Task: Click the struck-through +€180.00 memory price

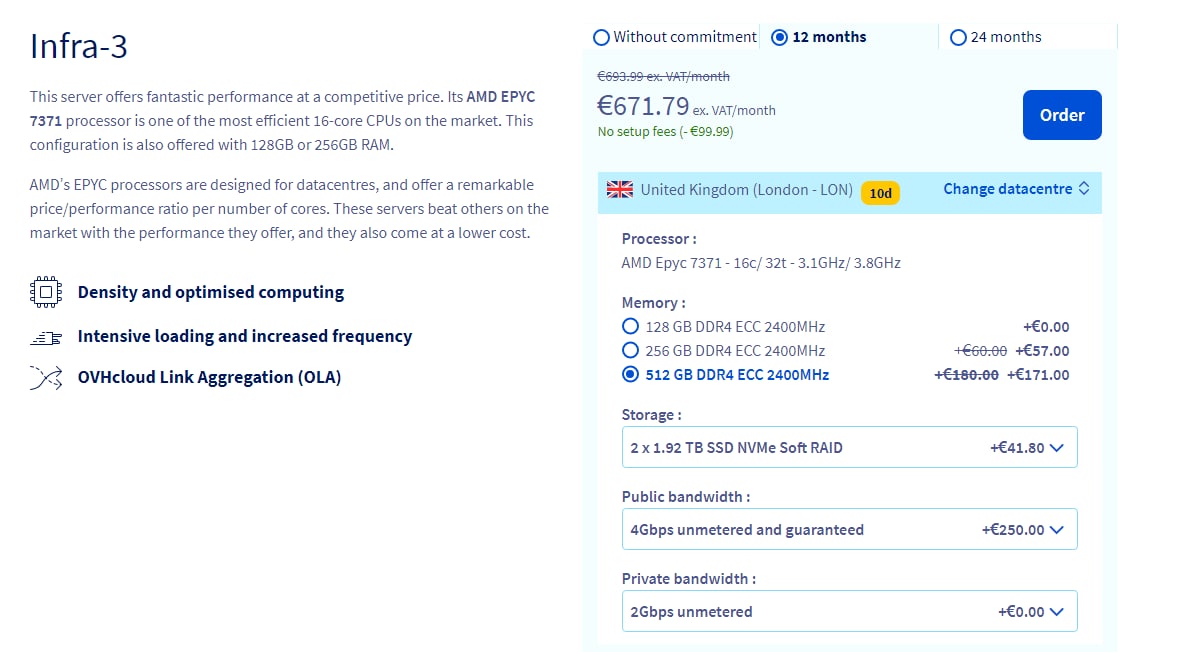Action: tap(966, 375)
